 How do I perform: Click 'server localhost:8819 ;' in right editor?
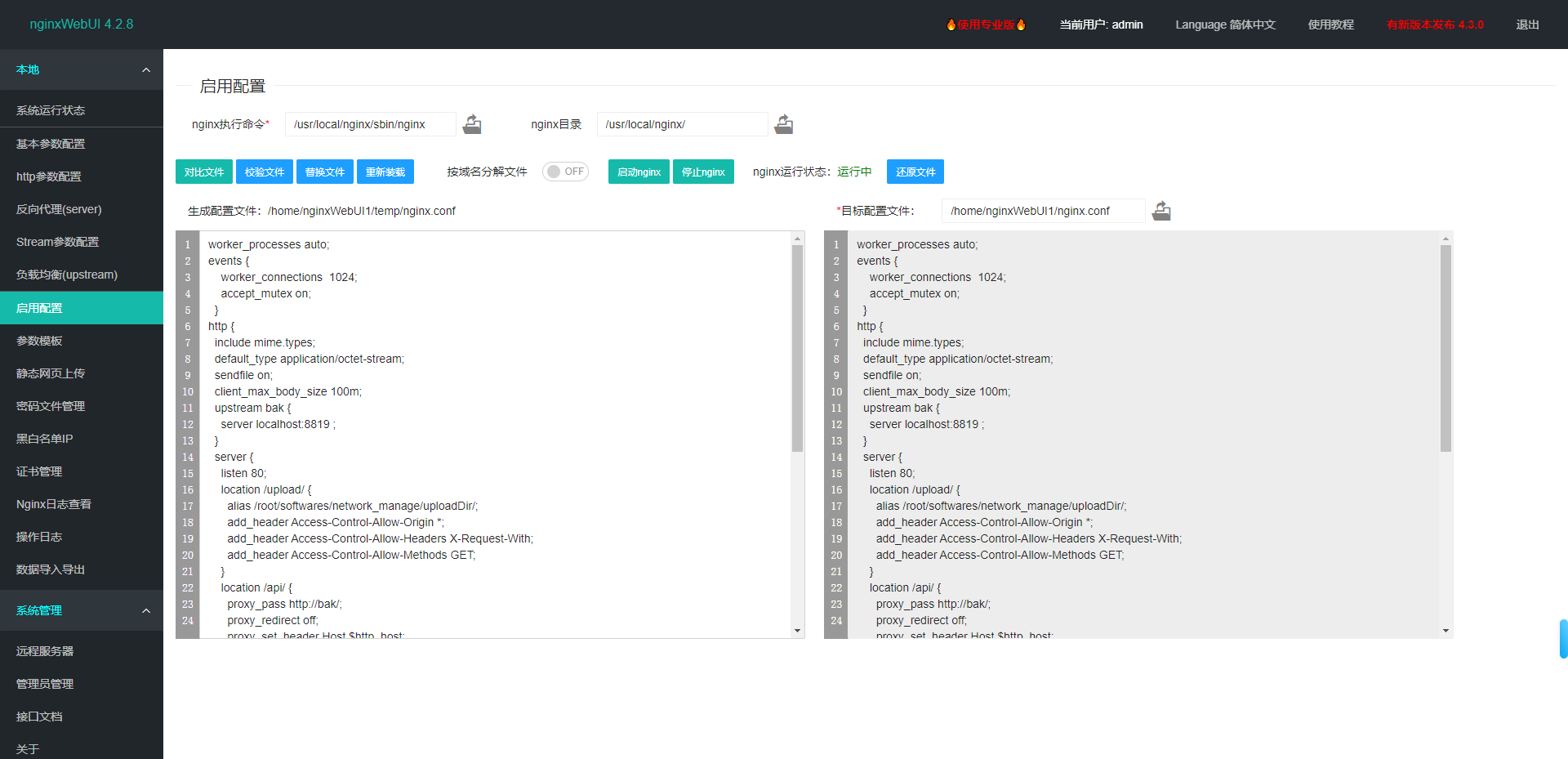[x=927, y=424]
